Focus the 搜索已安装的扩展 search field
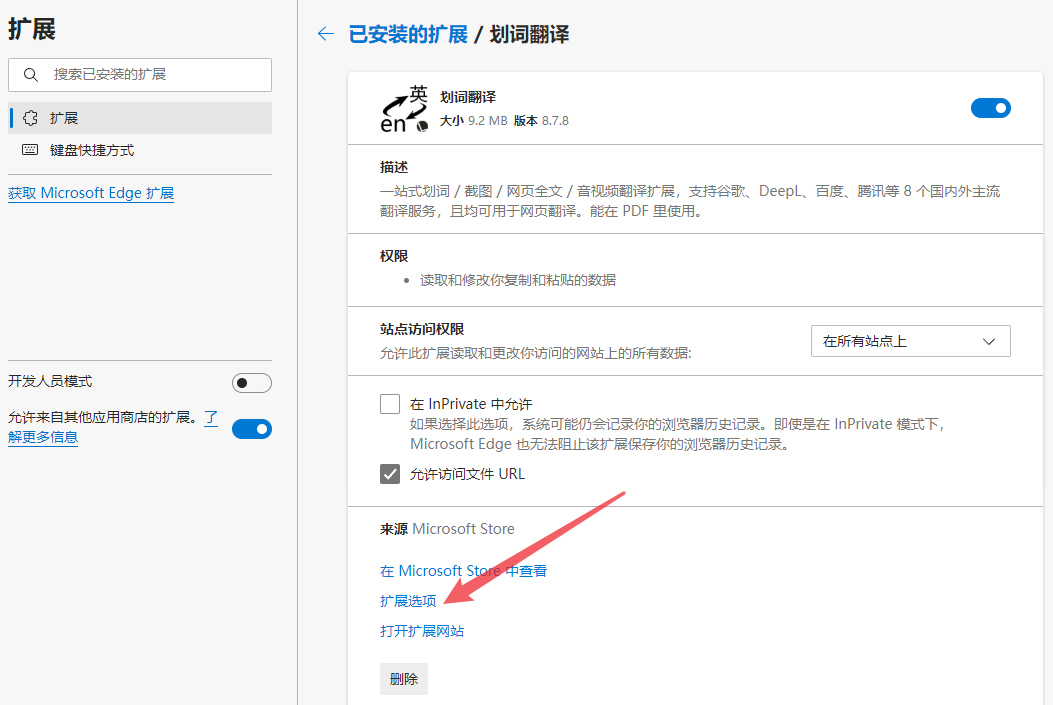Screen dimensions: 1053x705 (x=140, y=75)
